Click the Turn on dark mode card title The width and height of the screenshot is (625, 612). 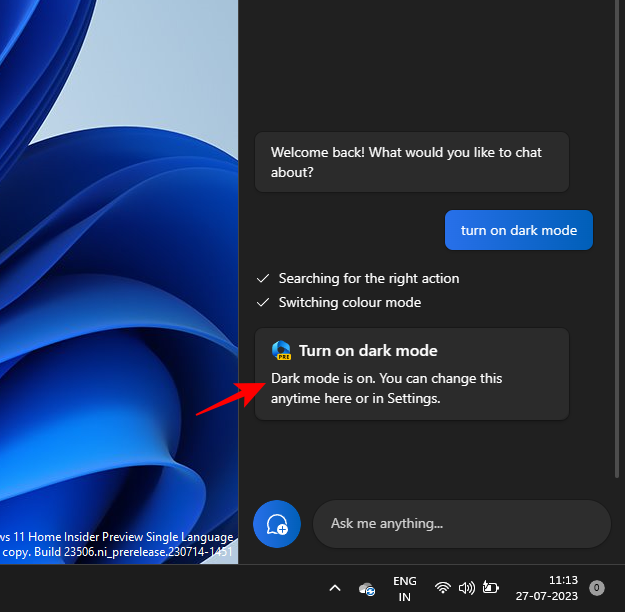point(368,351)
